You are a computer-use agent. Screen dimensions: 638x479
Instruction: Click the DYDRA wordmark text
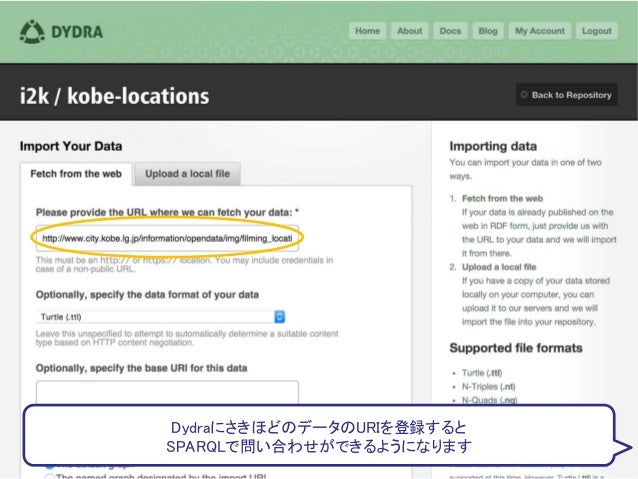[77, 32]
